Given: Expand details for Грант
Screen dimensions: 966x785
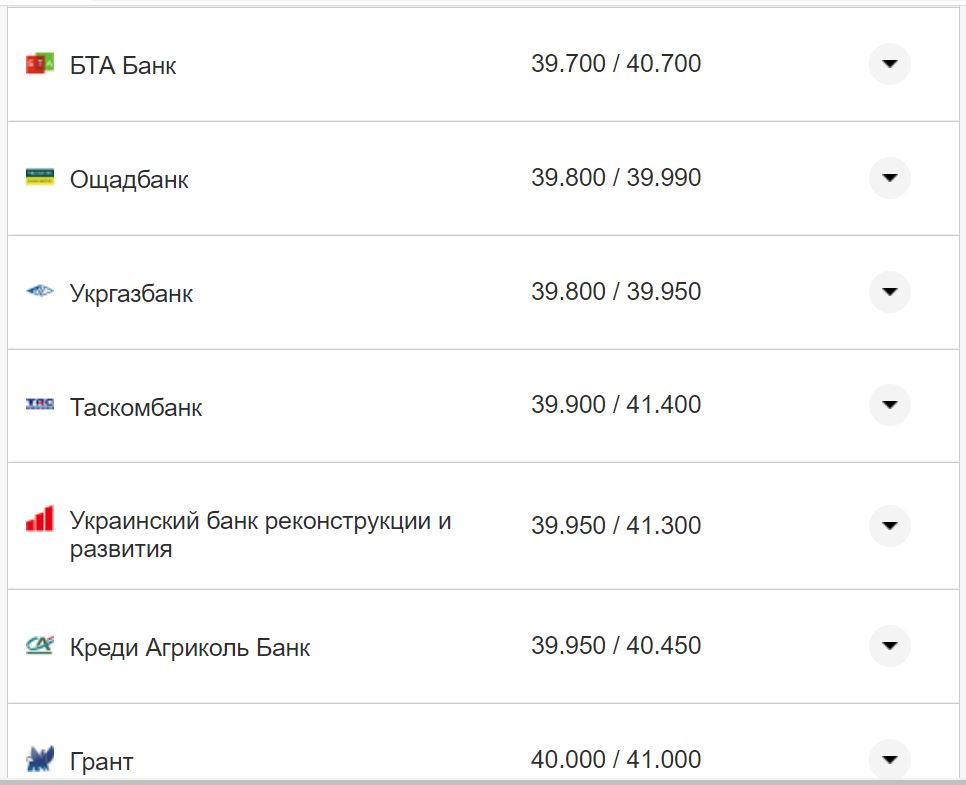Looking at the screenshot, I should [888, 760].
